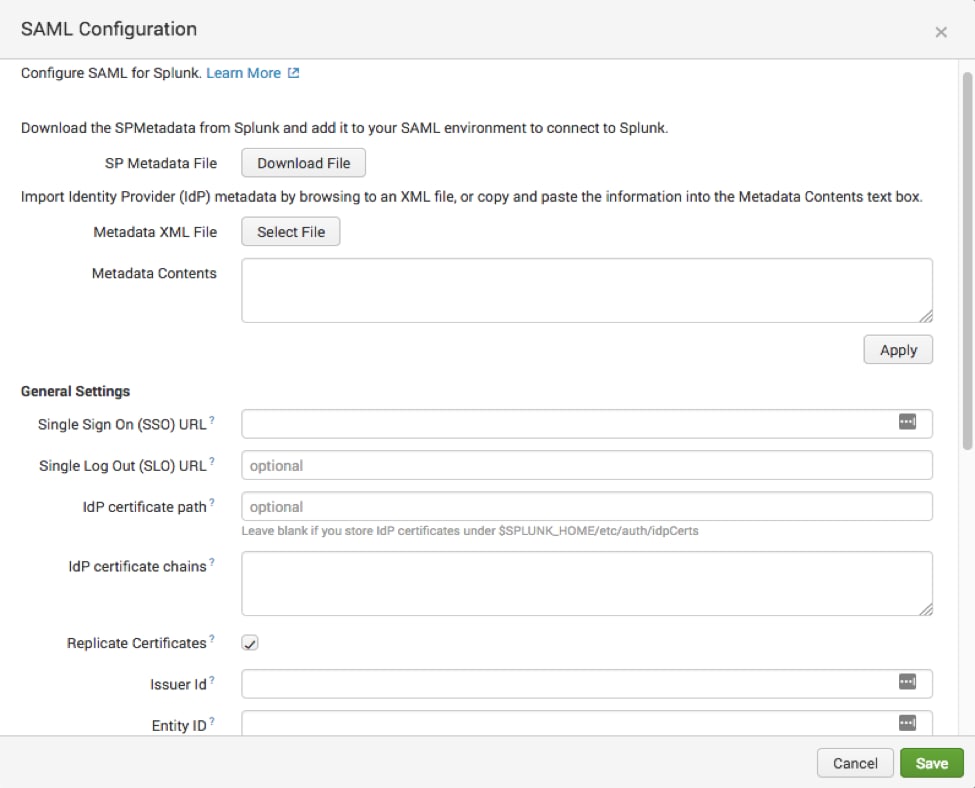Focus the Metadata Contents text area
This screenshot has height=788, width=975.
tap(587, 290)
